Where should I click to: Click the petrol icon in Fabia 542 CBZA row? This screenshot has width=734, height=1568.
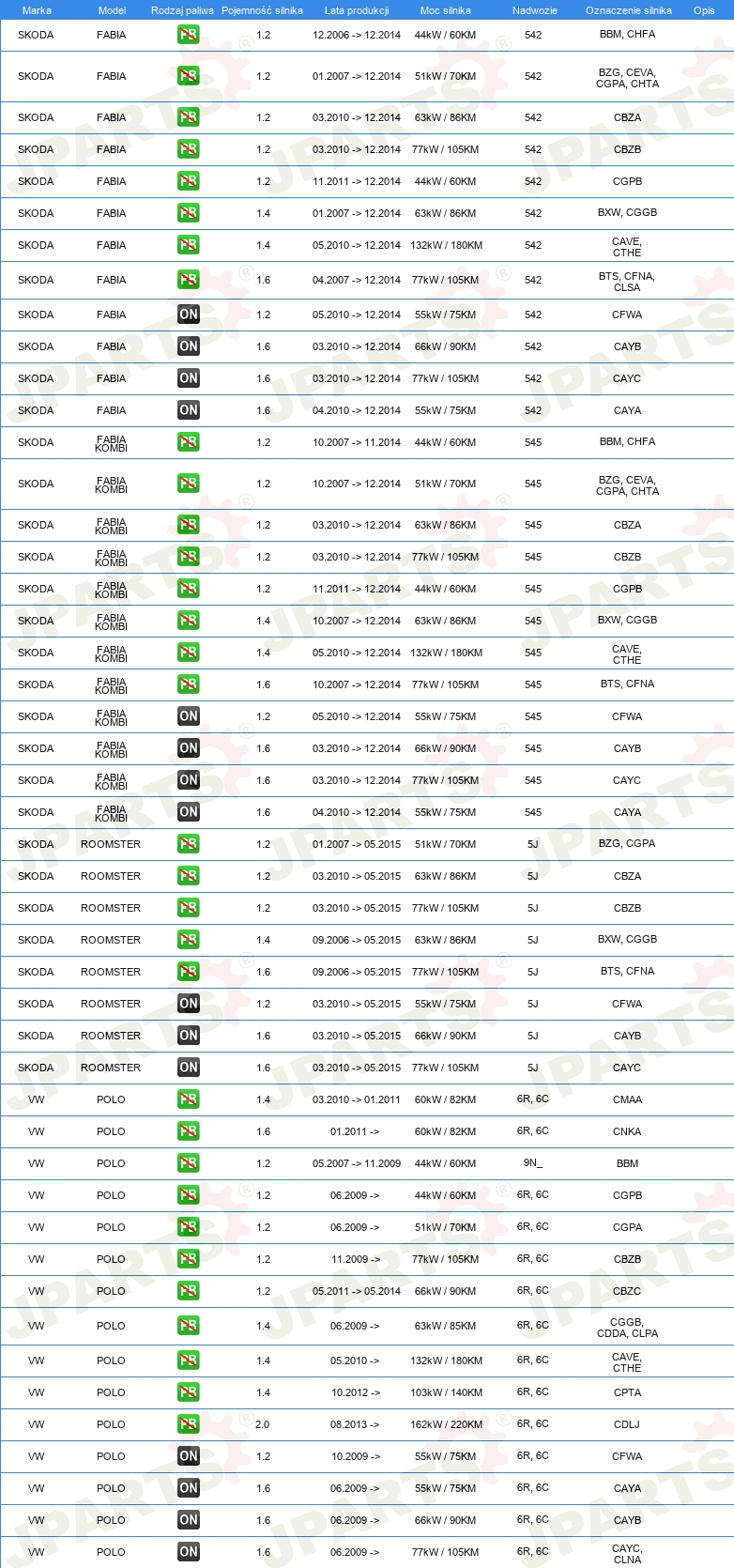pyautogui.click(x=189, y=117)
